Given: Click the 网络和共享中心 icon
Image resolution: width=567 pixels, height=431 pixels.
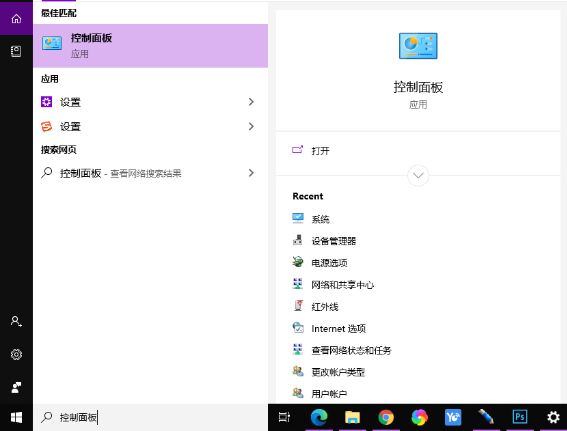Looking at the screenshot, I should tap(298, 283).
